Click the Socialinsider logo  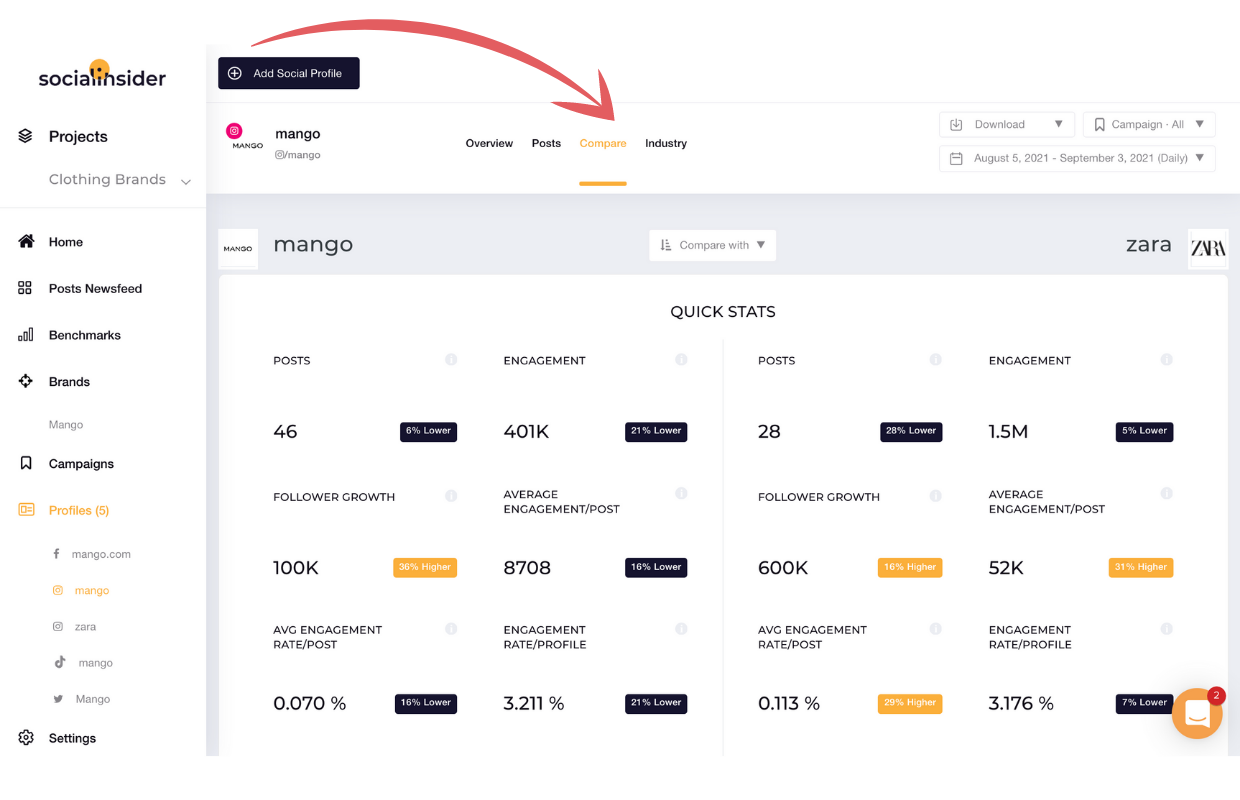click(x=102, y=74)
